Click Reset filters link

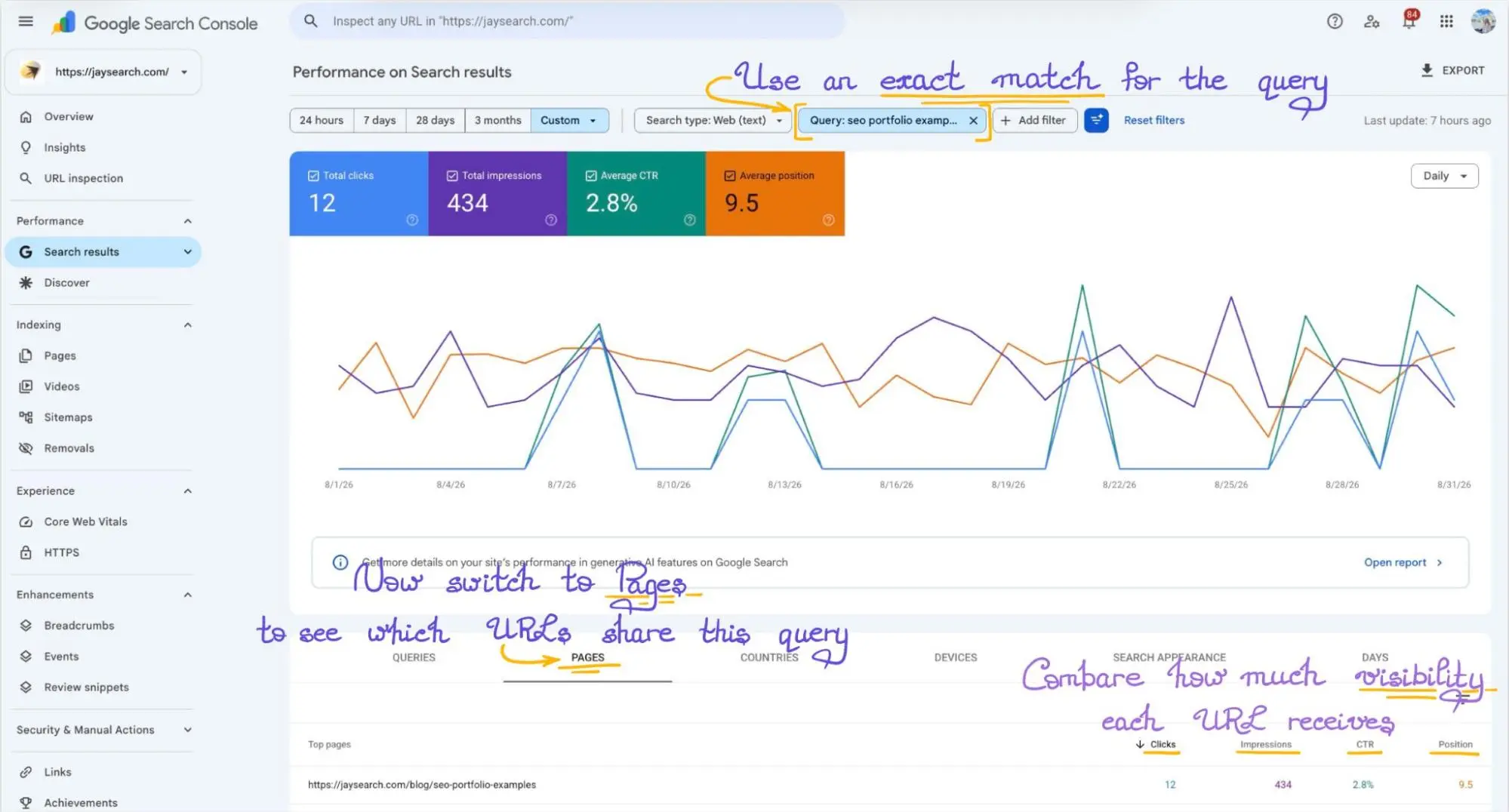tap(1153, 120)
